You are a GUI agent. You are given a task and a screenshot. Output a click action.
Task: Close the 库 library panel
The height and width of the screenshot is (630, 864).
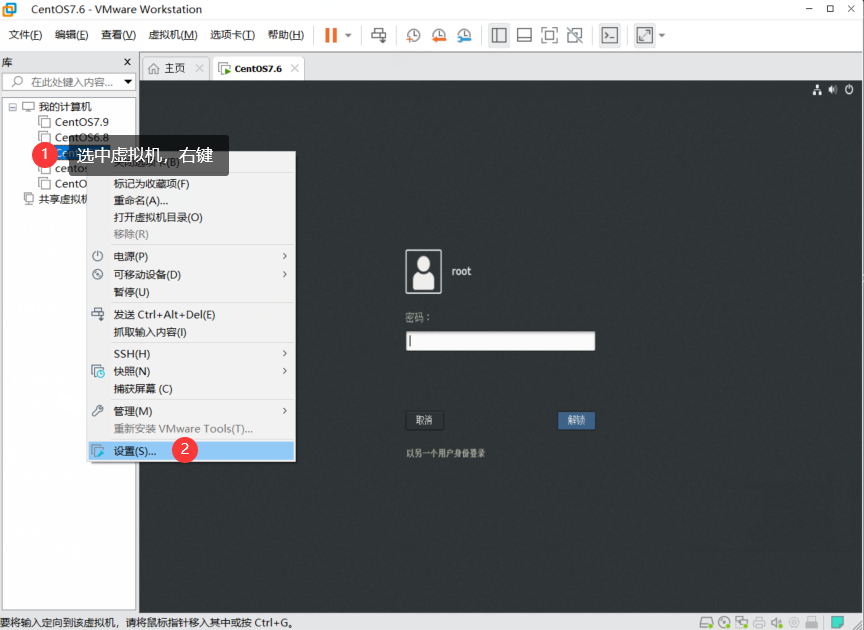point(127,62)
